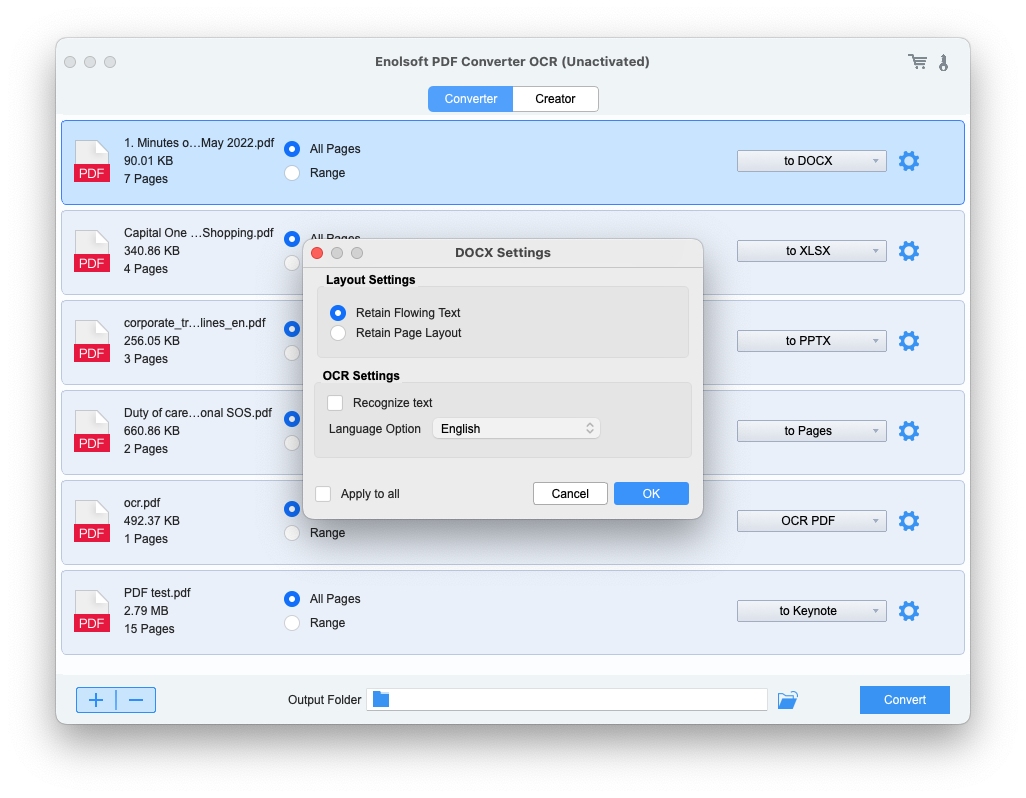
Task: Check the Apply to all checkbox
Action: click(x=323, y=494)
